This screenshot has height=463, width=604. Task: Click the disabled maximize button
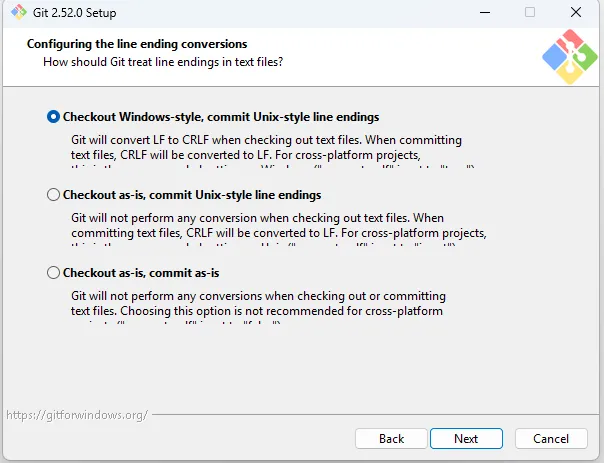530,12
